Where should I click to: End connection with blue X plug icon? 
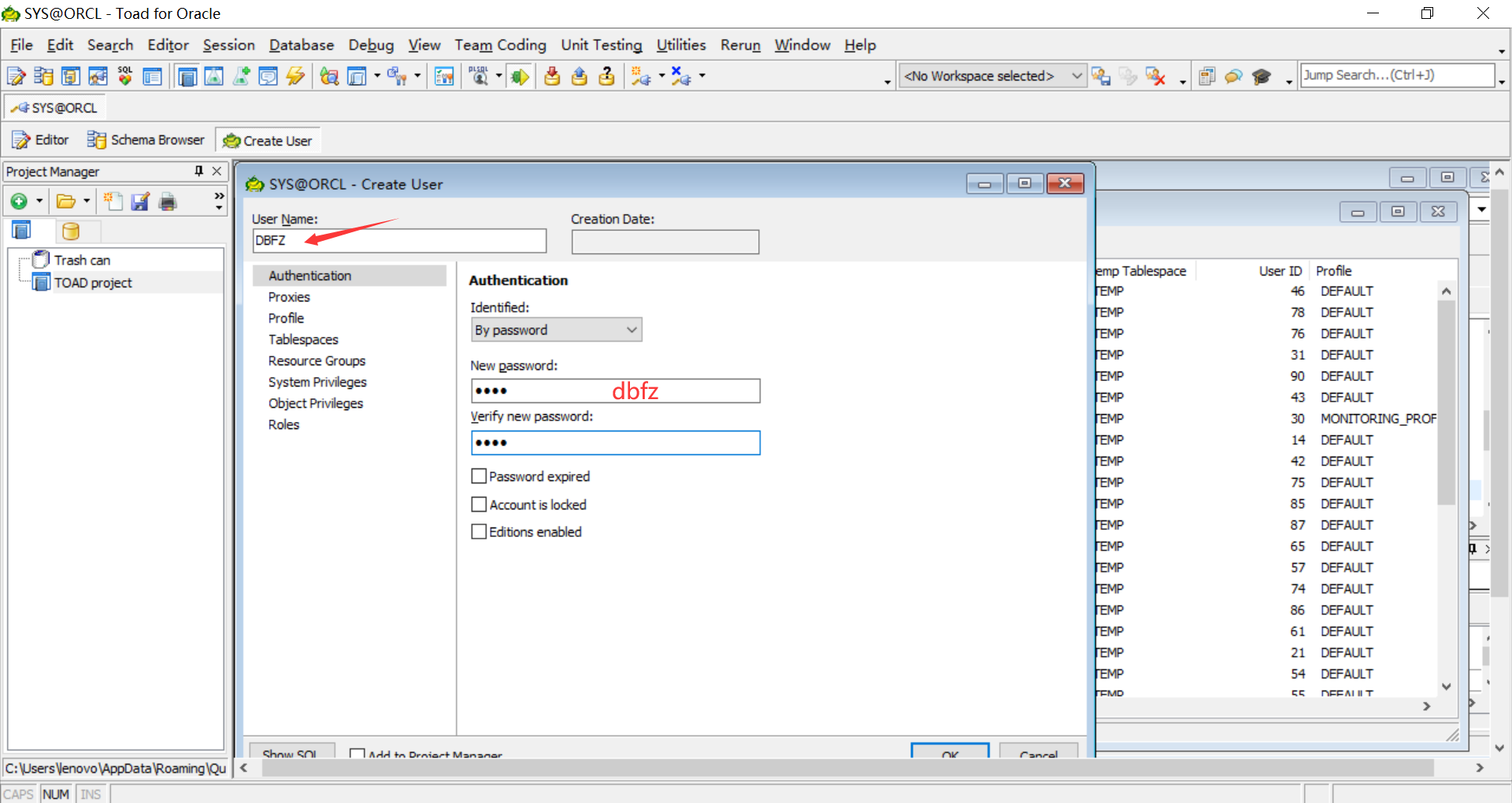681,76
